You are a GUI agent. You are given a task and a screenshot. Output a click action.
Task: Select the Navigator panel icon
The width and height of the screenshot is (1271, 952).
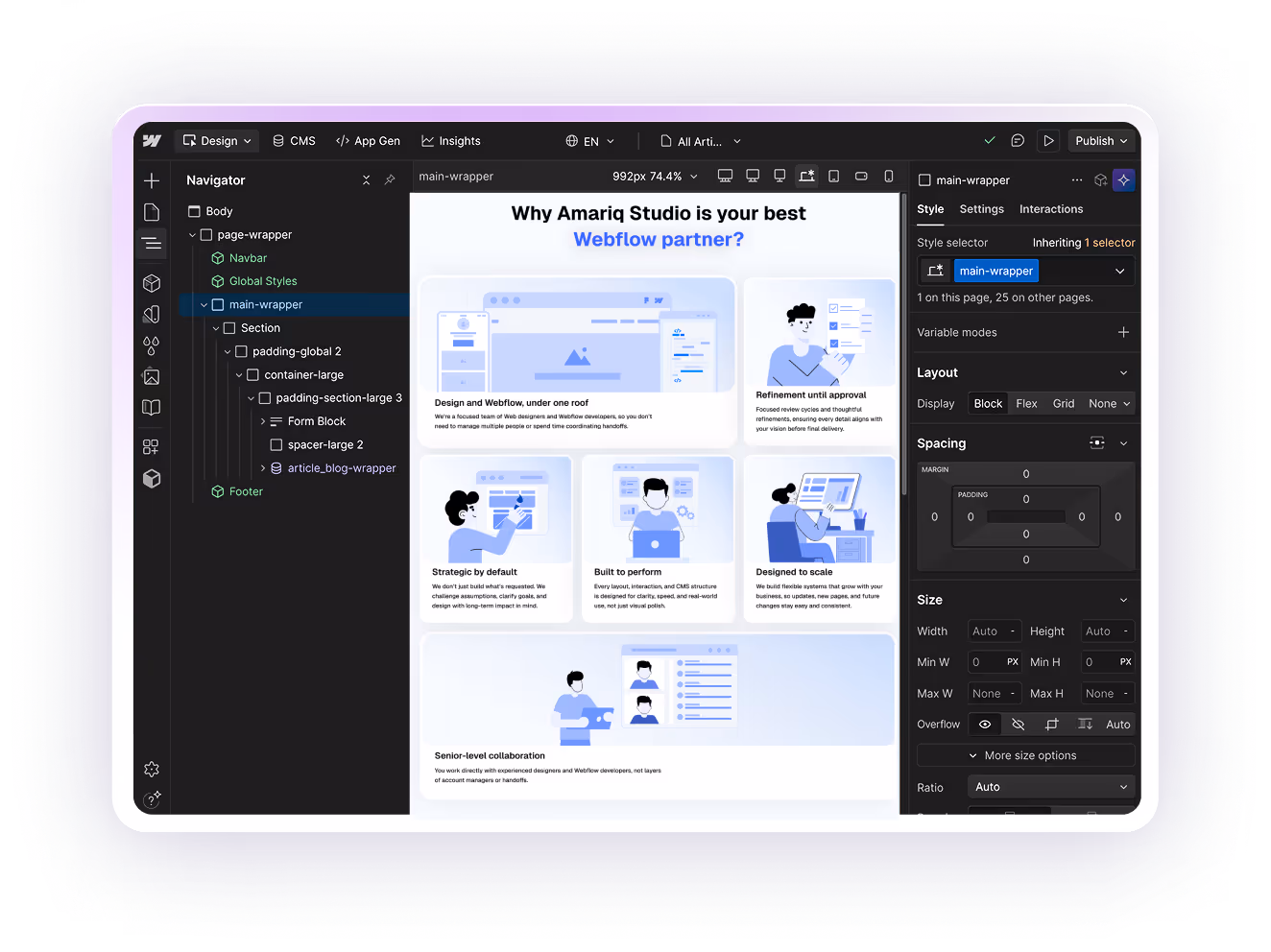[152, 244]
